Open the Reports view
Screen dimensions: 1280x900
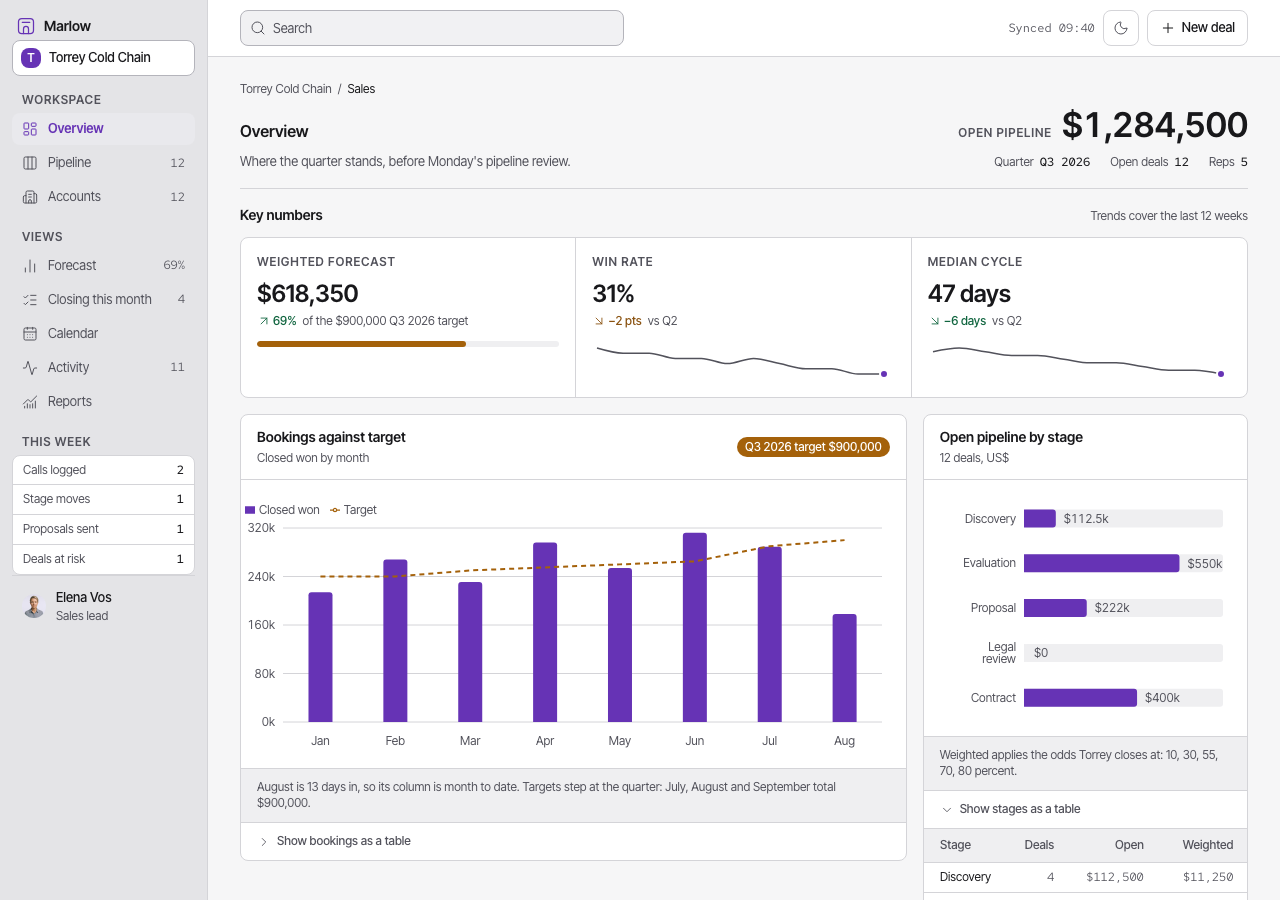pos(103,402)
